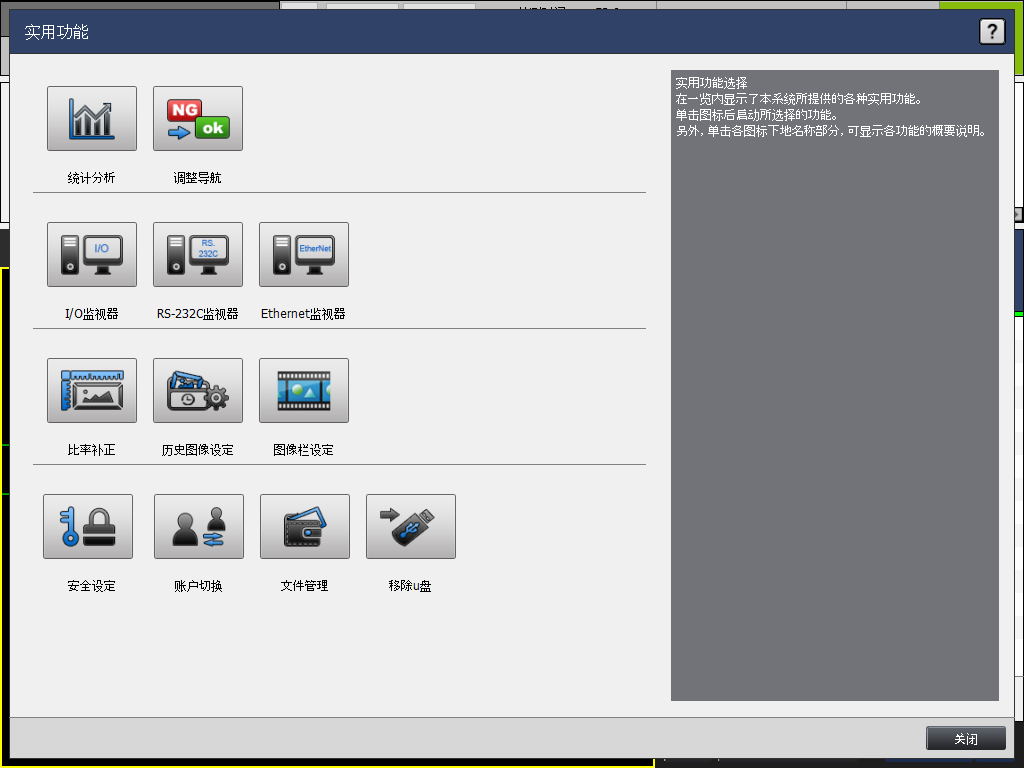Image resolution: width=1024 pixels, height=768 pixels.
Task: Open the Ethernet监视器 icon
Action: 304,255
